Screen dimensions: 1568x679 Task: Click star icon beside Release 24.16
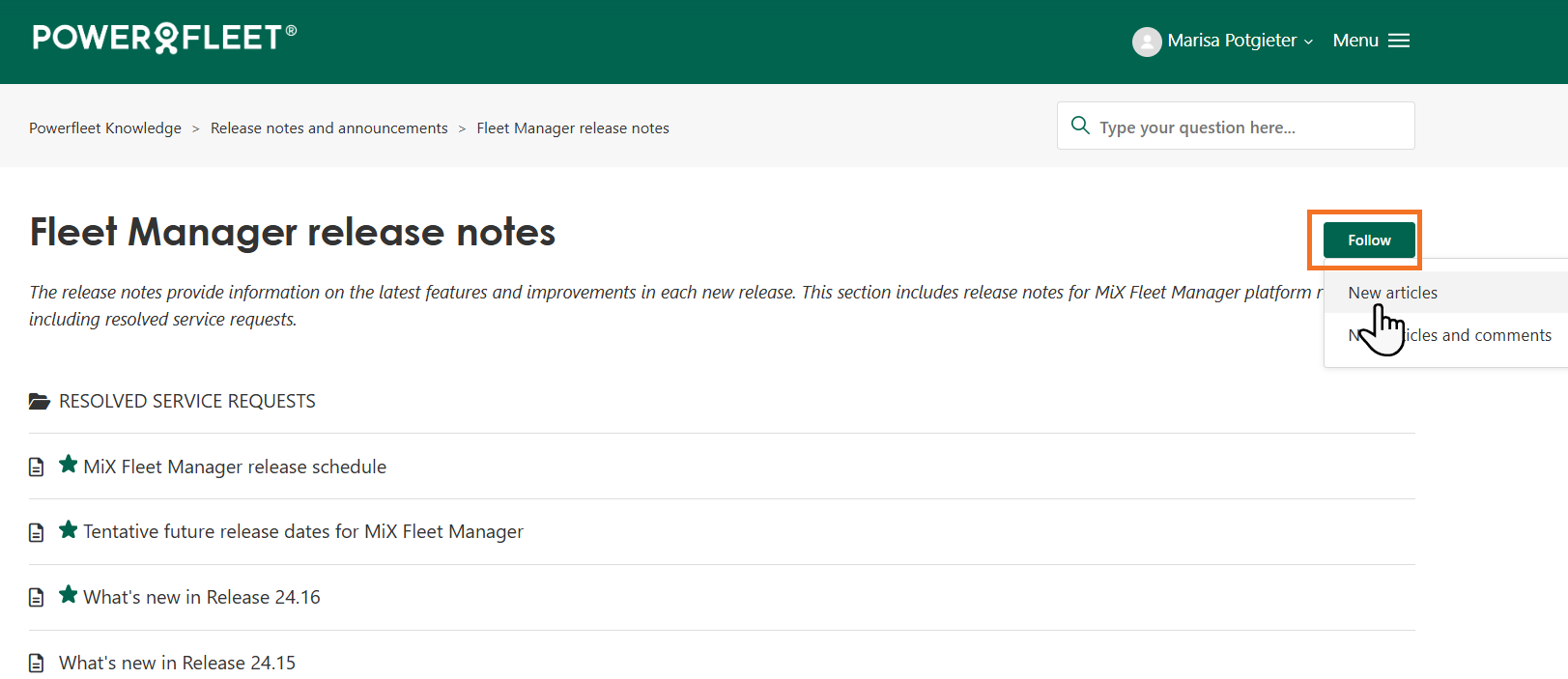68,595
